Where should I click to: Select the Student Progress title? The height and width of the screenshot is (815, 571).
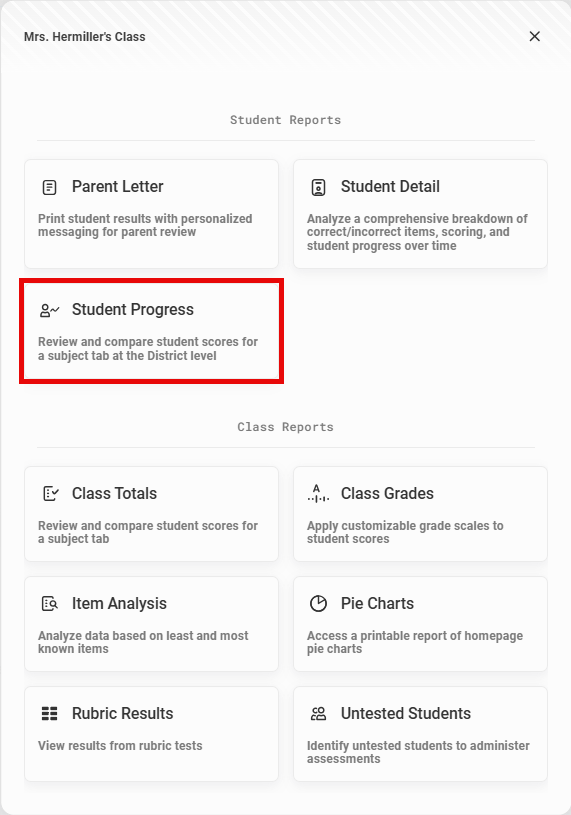pyautogui.click(x=132, y=310)
